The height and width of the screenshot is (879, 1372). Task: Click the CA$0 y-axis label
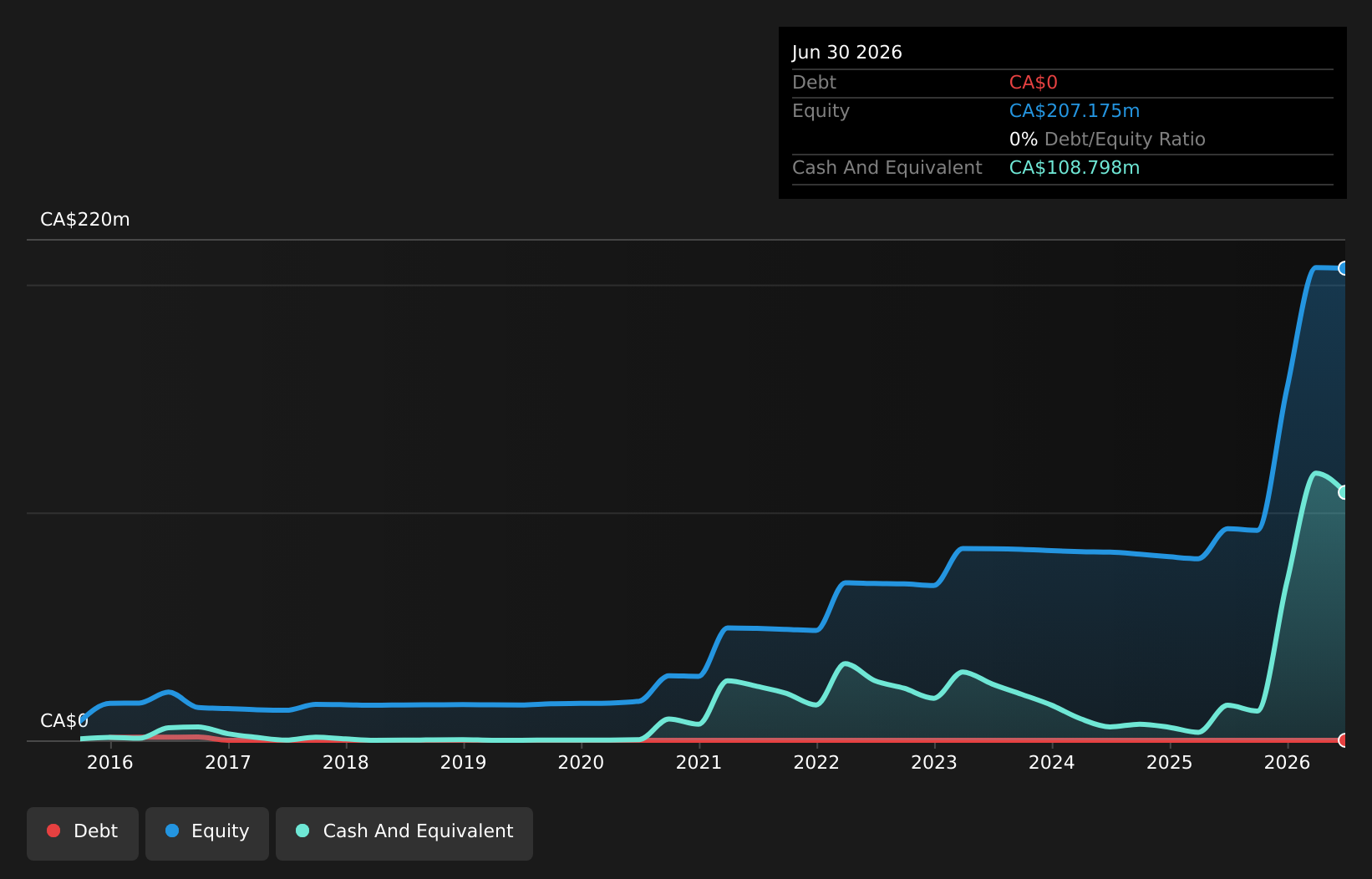point(64,721)
